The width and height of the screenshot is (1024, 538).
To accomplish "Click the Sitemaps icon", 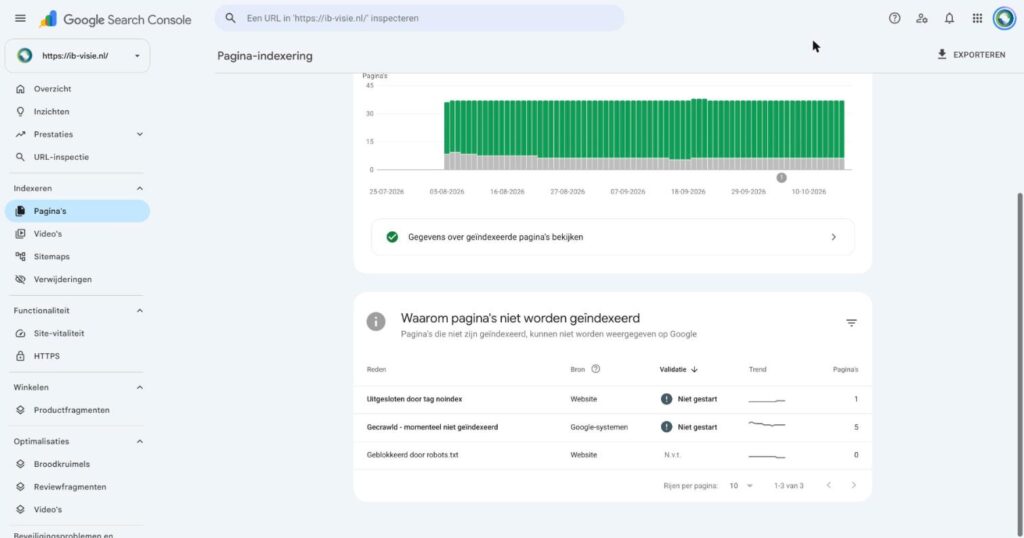I will (x=20, y=257).
